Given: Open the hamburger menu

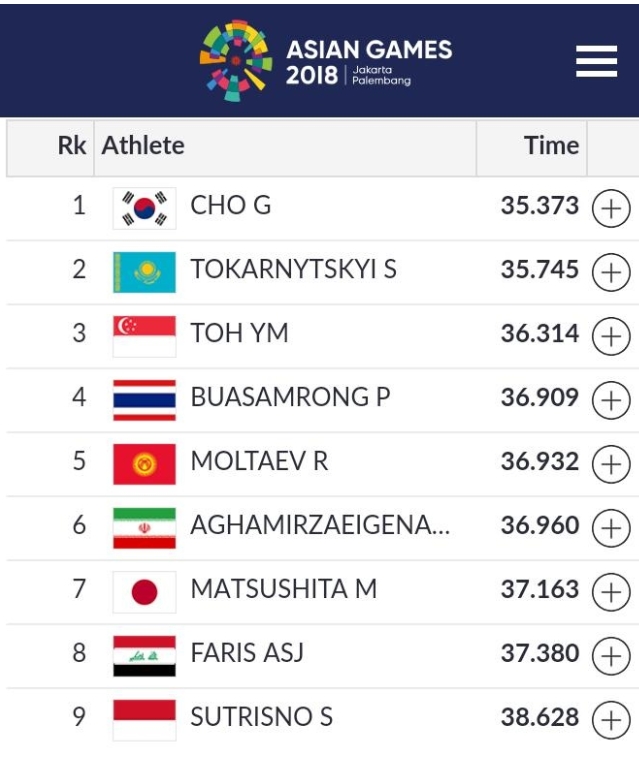Looking at the screenshot, I should 596,61.
